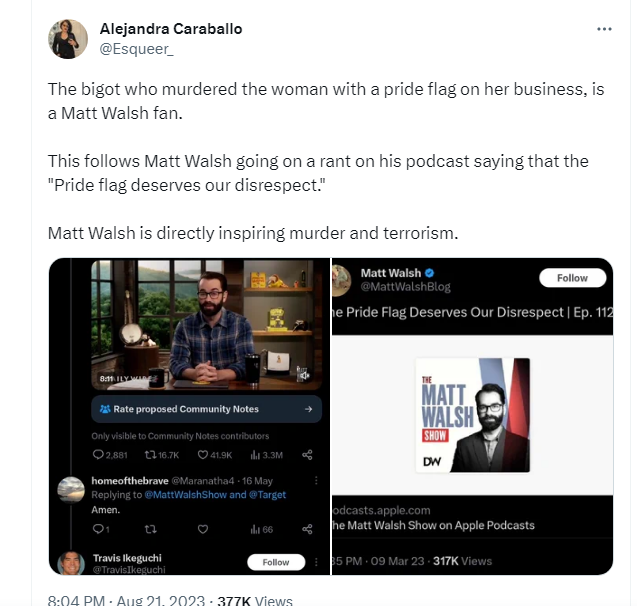Click Alejandra Caraballo's profile avatar
The image size is (637, 606).
click(68, 39)
